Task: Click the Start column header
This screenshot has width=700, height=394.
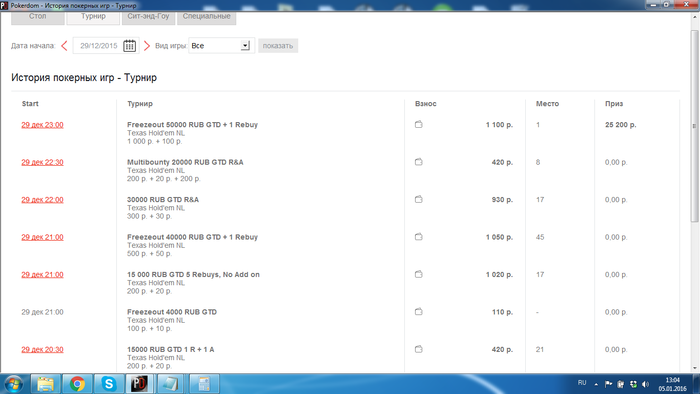Action: click(x=30, y=104)
